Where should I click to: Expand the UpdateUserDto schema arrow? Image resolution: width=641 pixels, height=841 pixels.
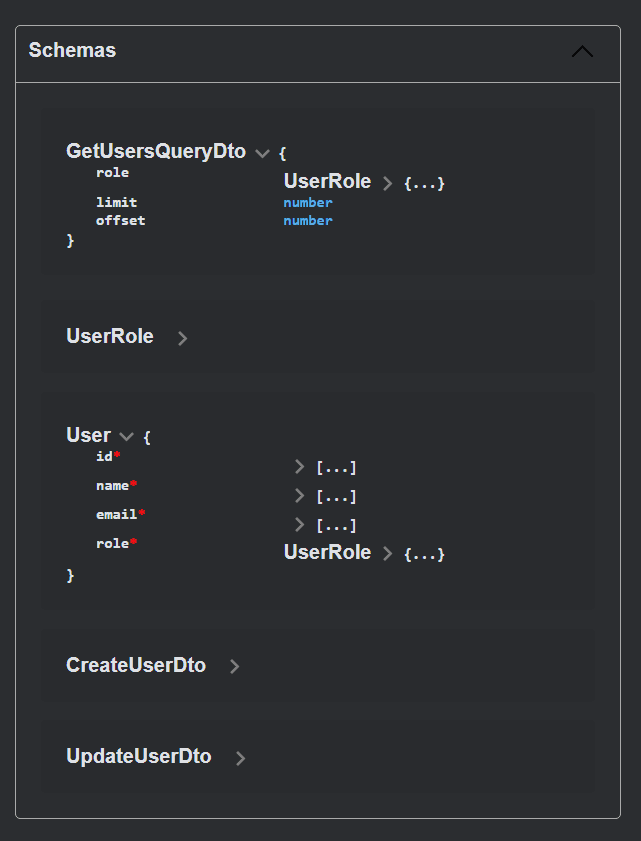click(x=240, y=758)
